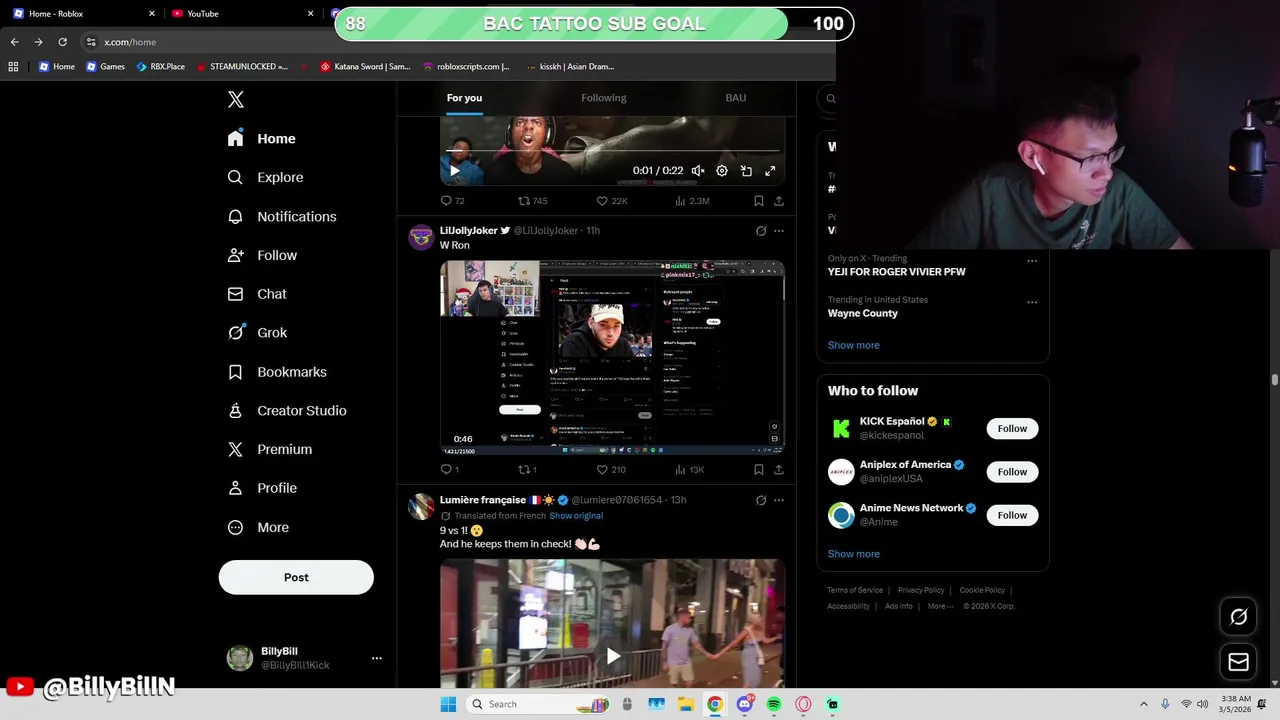Open BillyBill account menu dots
The image size is (1280, 720).
[377, 658]
